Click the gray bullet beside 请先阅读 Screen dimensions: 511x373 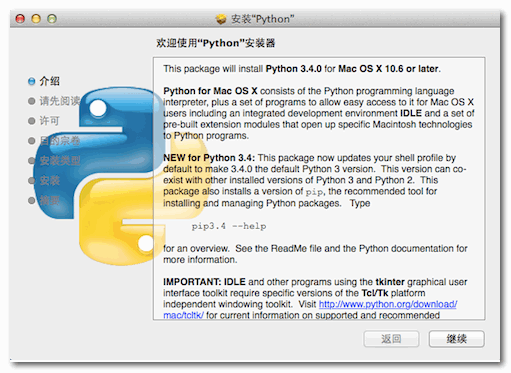[32, 101]
